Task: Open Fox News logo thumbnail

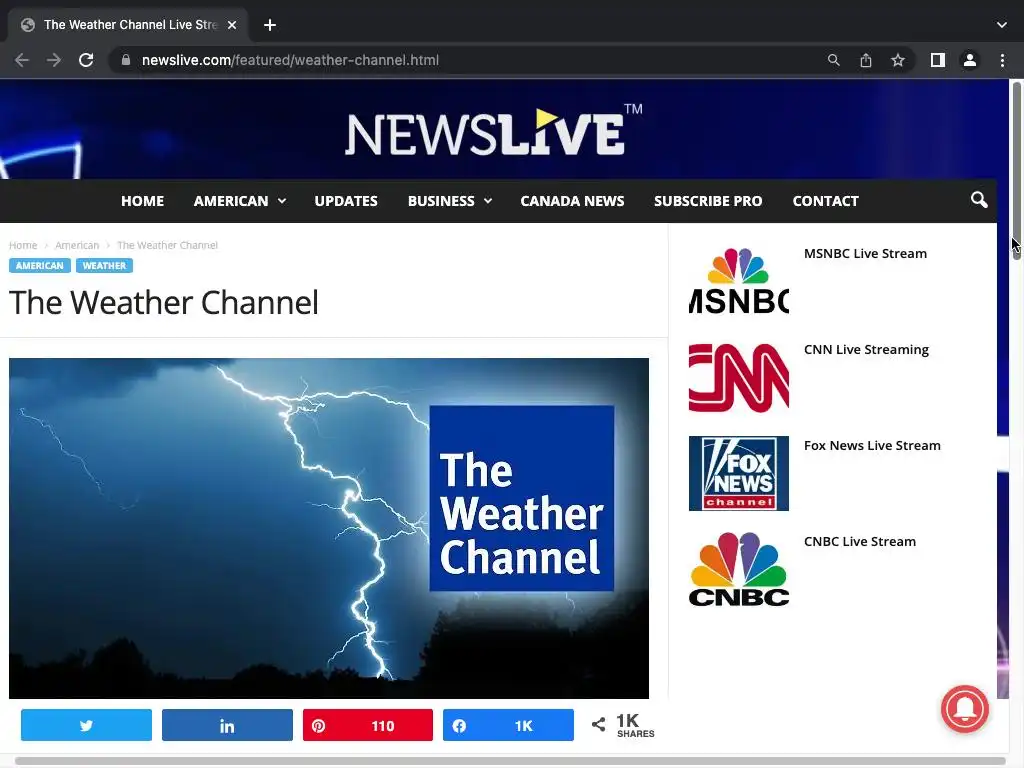Action: pos(739,473)
